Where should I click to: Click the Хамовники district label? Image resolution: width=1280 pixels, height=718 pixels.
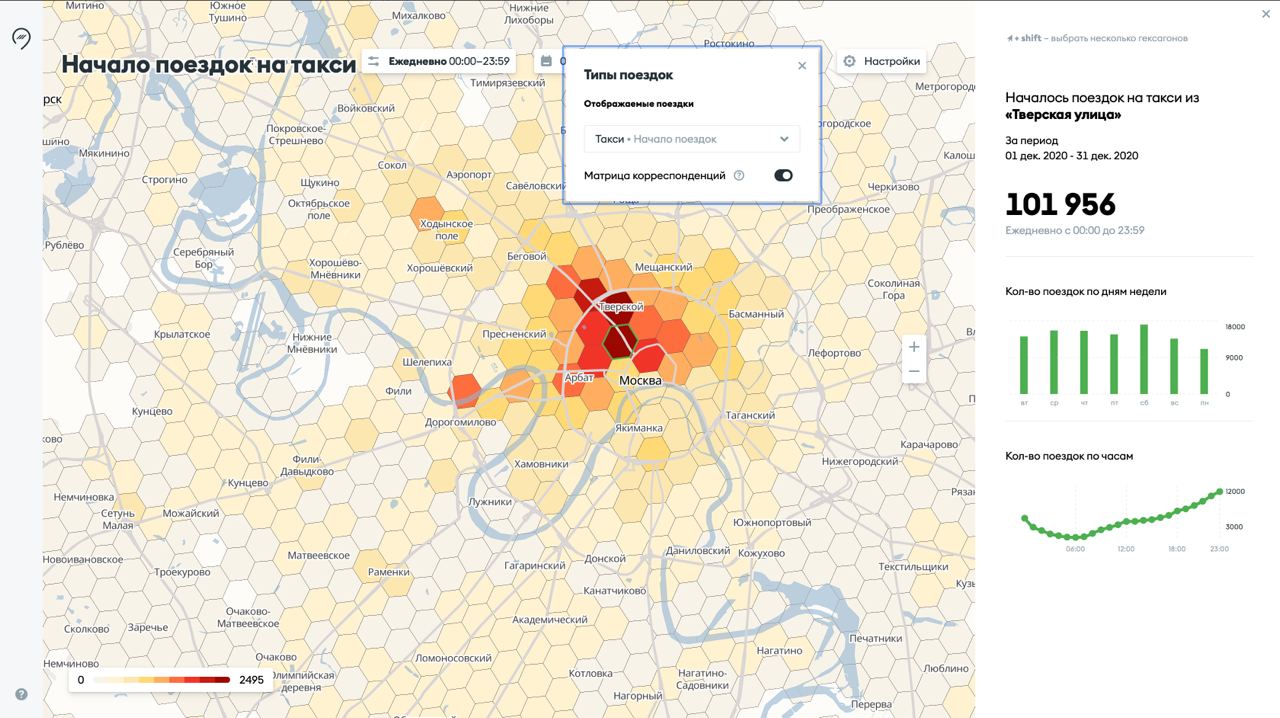(x=541, y=464)
